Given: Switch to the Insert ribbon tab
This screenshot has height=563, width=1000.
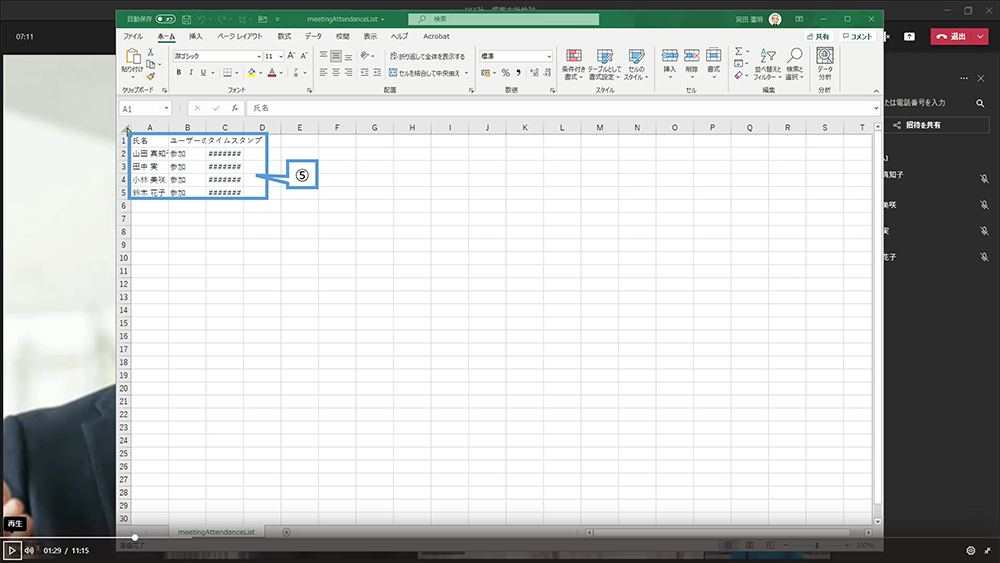Looking at the screenshot, I should click(195, 36).
